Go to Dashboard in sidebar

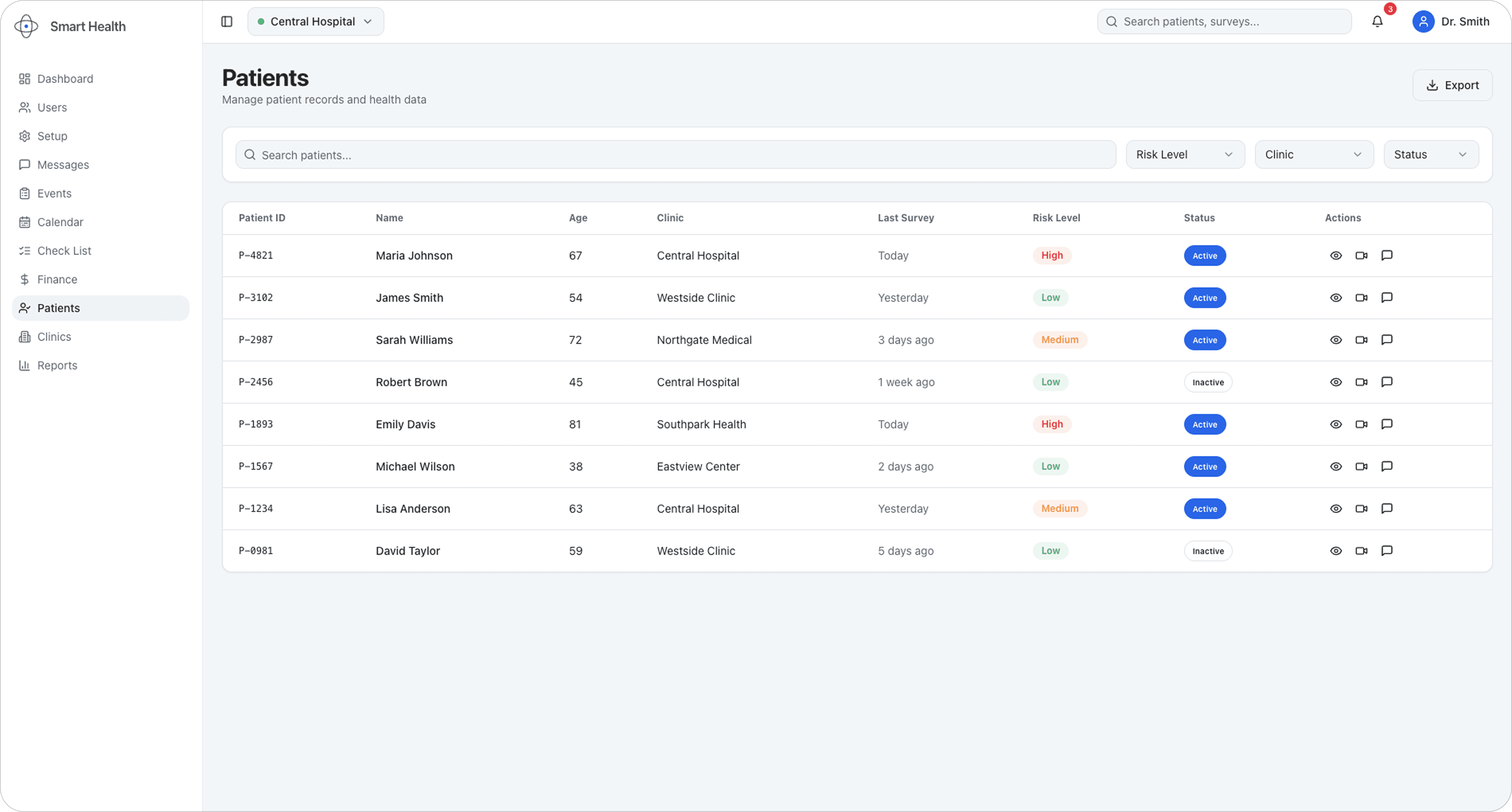64,79
